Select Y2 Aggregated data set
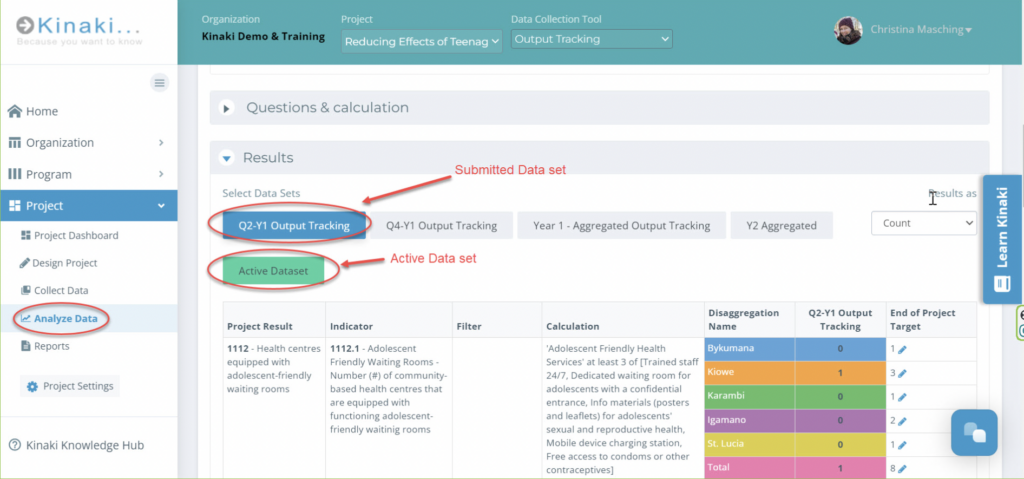This screenshot has height=479, width=1024. click(782, 225)
